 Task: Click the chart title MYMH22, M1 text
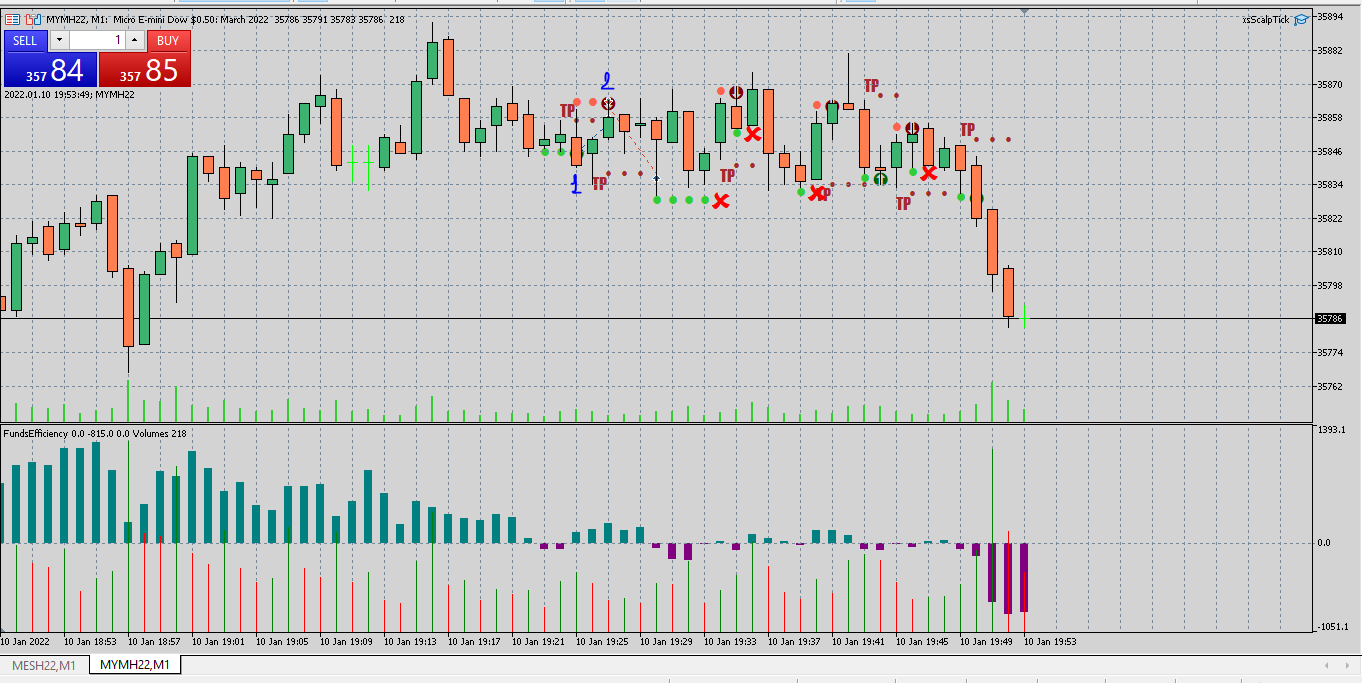point(78,19)
